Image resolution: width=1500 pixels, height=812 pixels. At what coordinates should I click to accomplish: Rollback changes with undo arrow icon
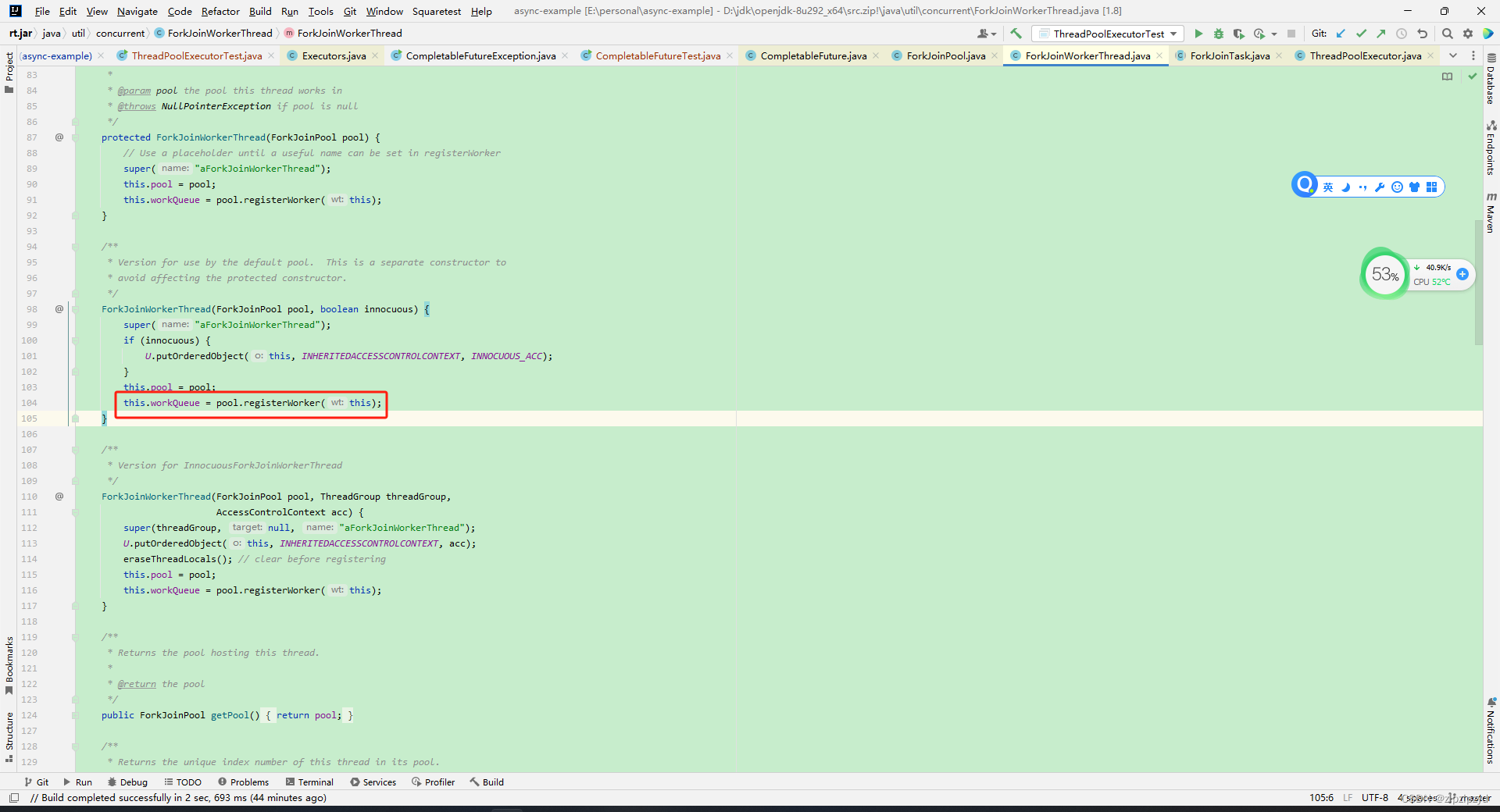tap(1422, 34)
